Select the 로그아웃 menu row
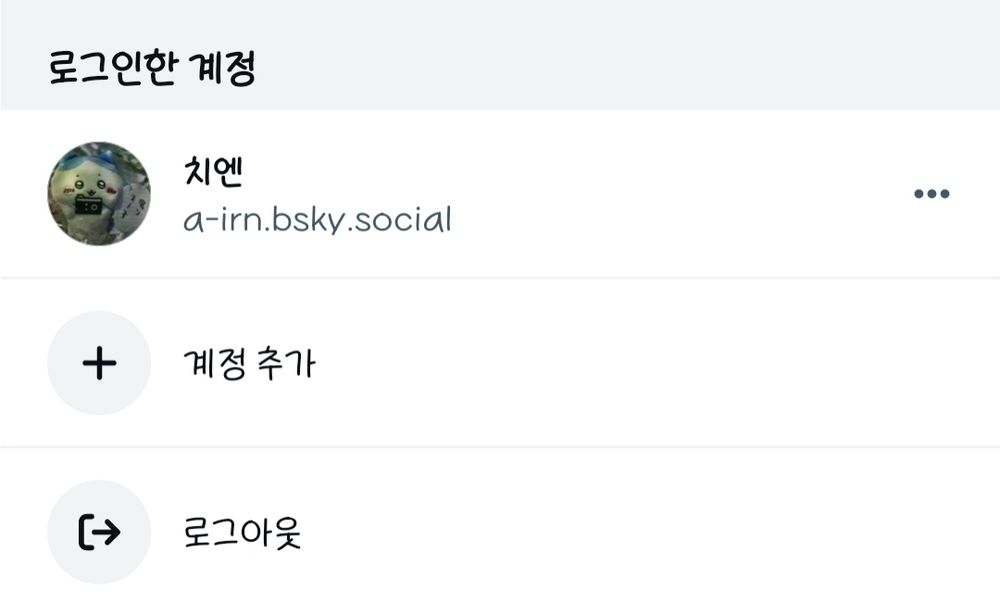 (500, 532)
